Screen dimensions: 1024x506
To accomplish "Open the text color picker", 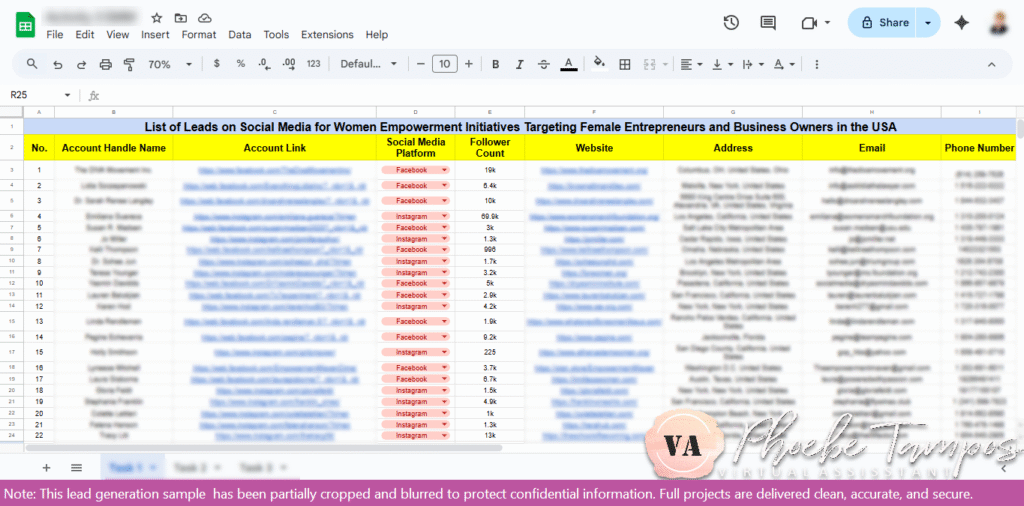I will [x=569, y=64].
